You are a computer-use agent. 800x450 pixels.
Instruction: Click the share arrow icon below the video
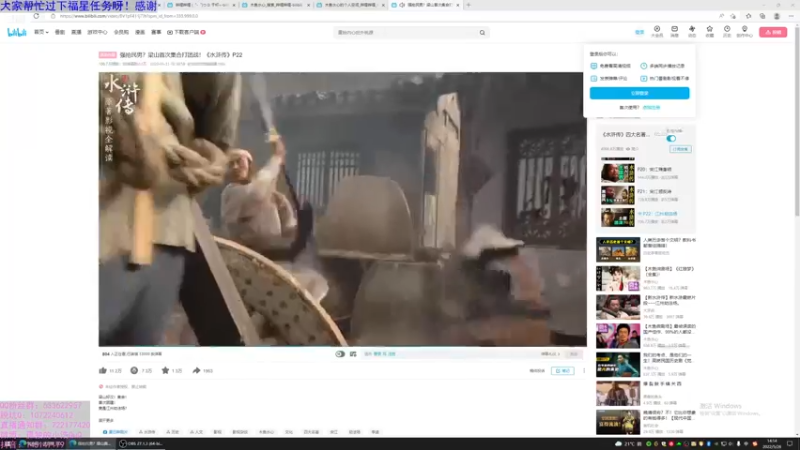pos(196,370)
